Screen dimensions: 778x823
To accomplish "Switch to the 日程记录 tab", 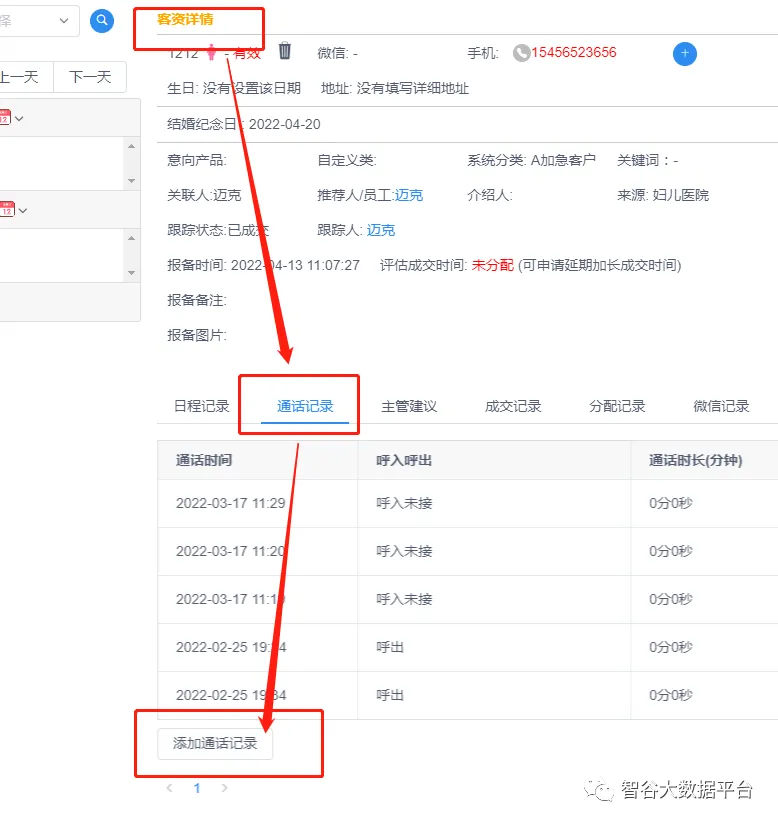I will point(201,406).
